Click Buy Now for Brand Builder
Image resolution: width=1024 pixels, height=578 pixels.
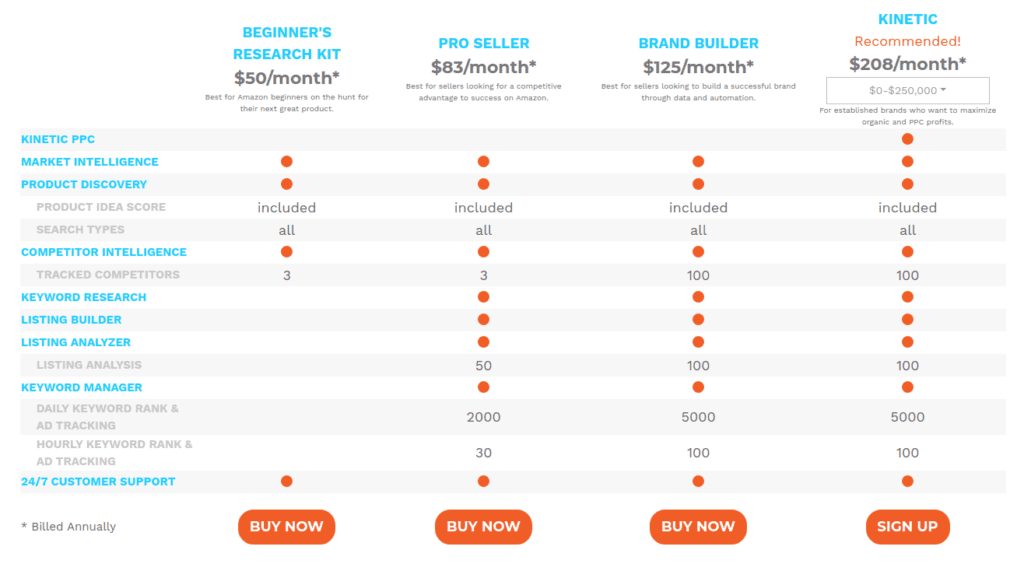698,526
